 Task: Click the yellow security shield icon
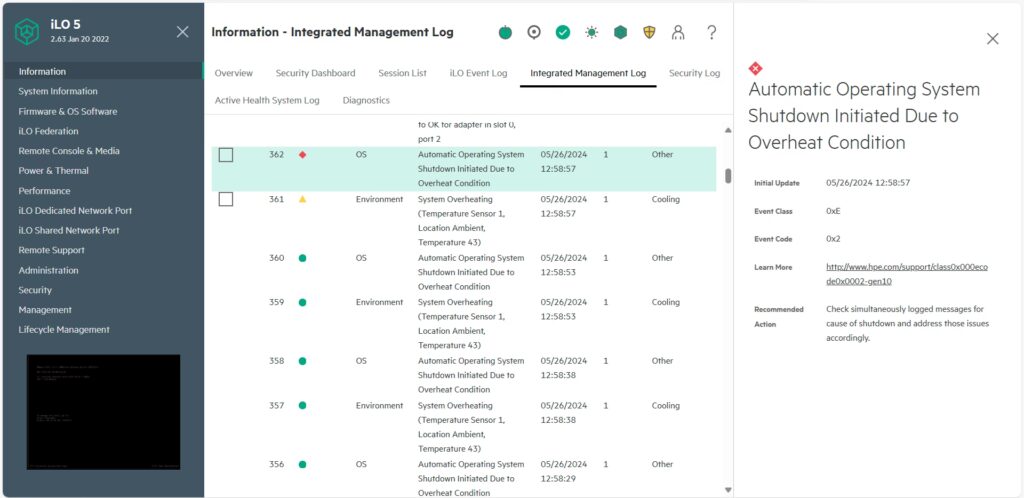point(649,32)
